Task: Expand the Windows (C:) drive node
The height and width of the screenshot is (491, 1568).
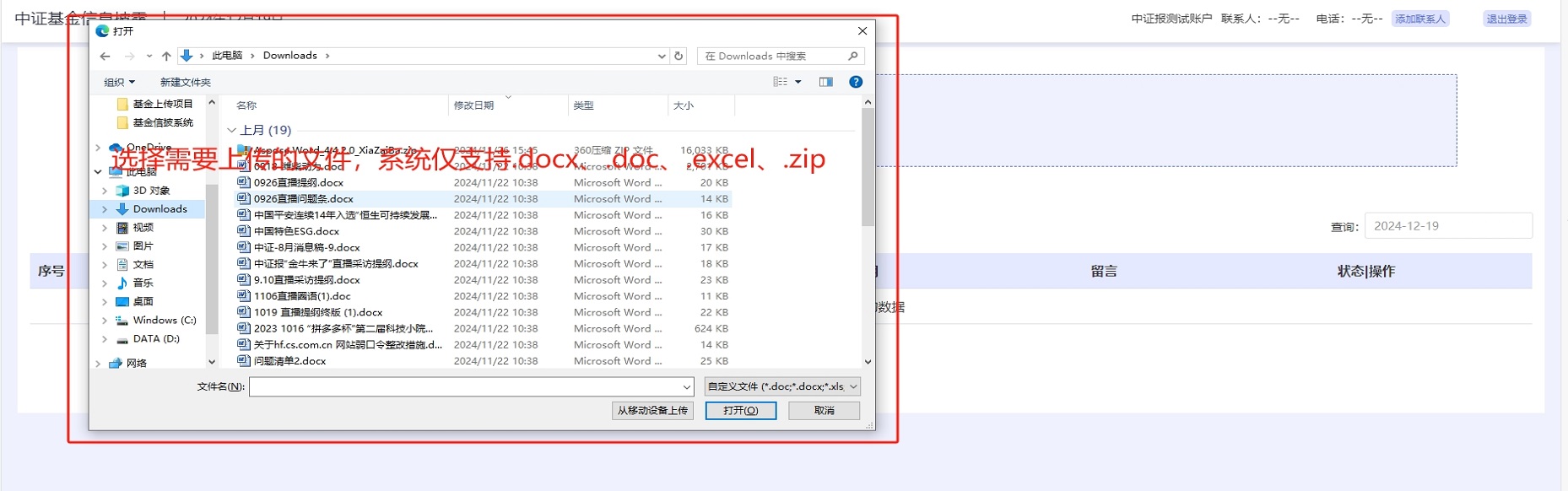Action: (x=105, y=321)
